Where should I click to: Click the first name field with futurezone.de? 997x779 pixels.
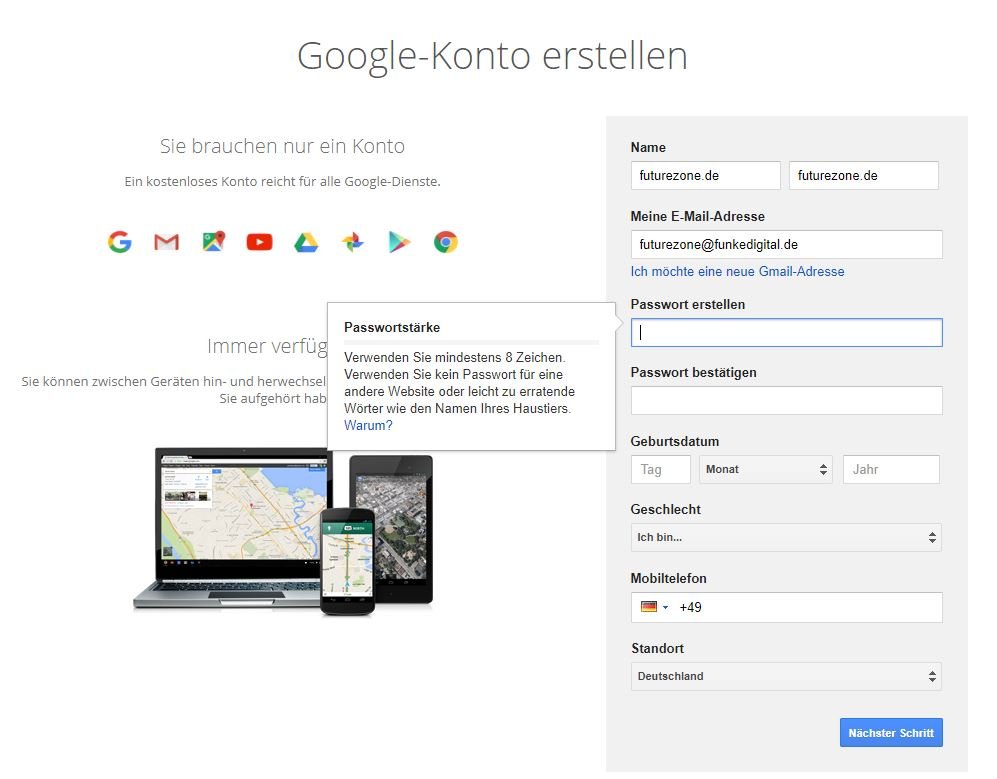coord(705,176)
